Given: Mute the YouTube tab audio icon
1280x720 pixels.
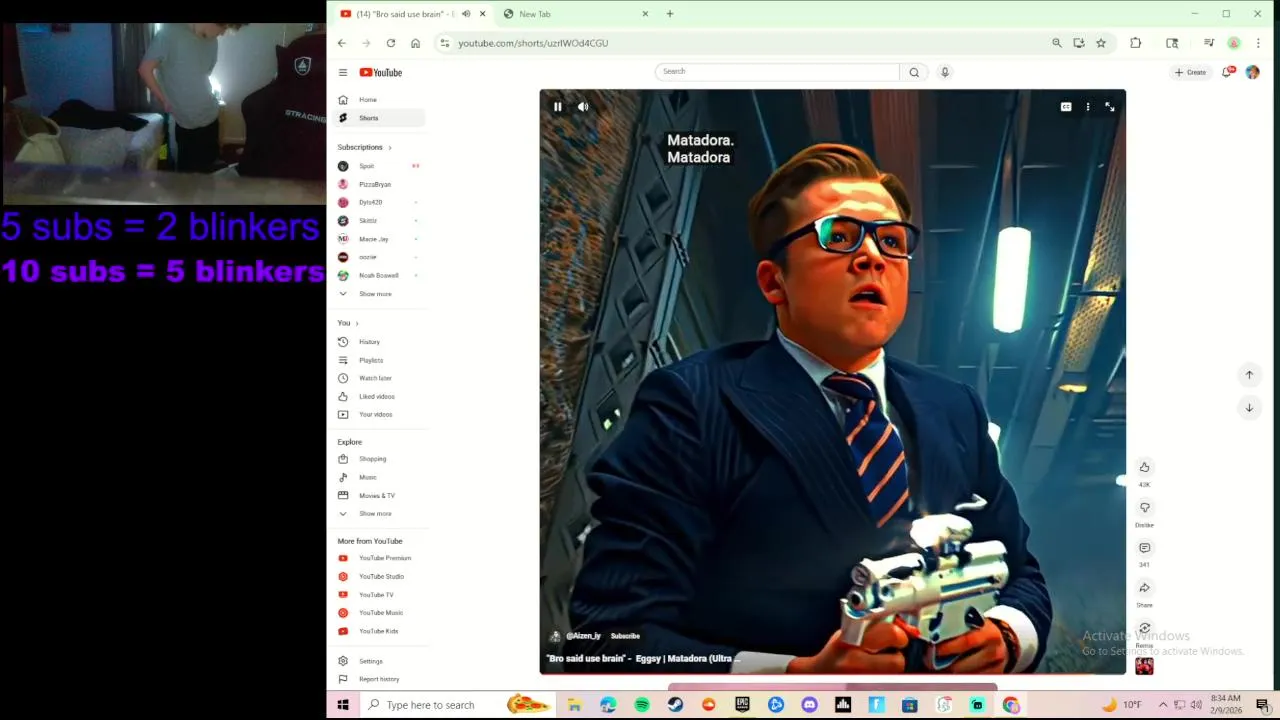Looking at the screenshot, I should tap(466, 14).
